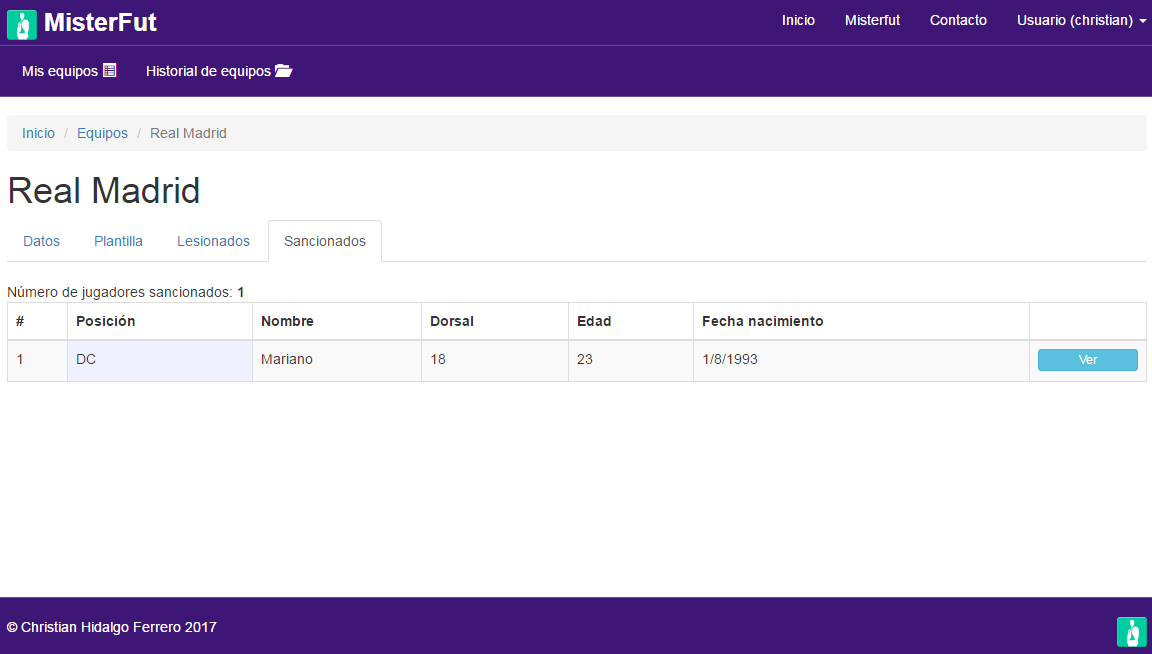Click the Real Madrid page heading
1152x654 pixels.
click(x=104, y=191)
